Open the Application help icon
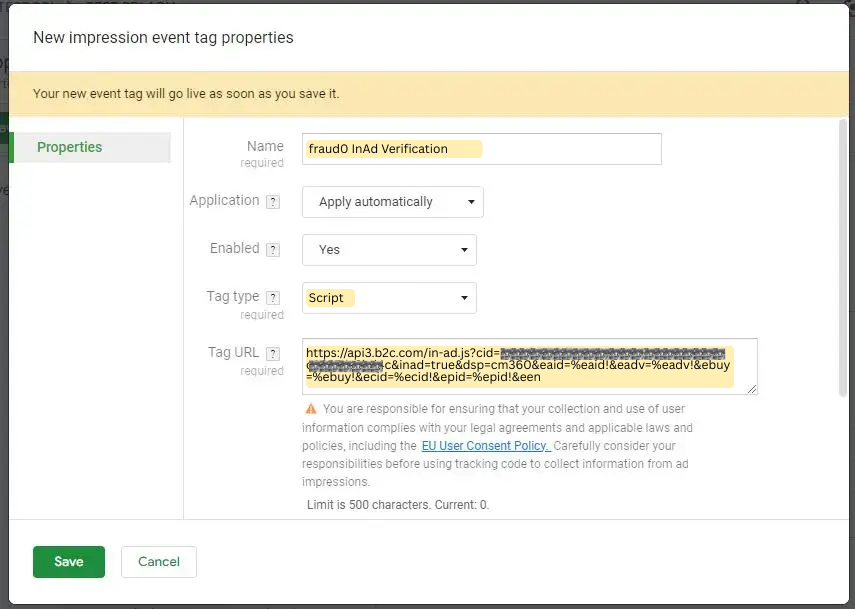 (x=273, y=200)
